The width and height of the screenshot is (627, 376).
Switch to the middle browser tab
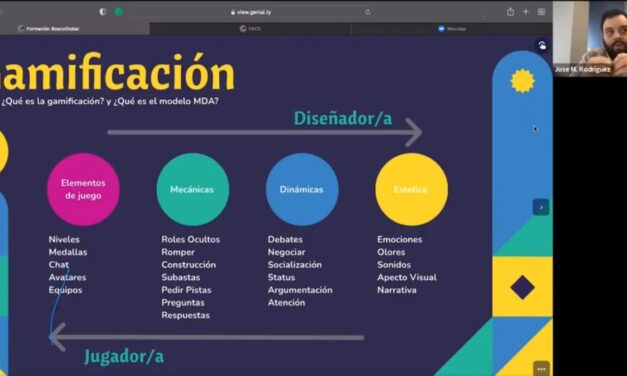250,28
